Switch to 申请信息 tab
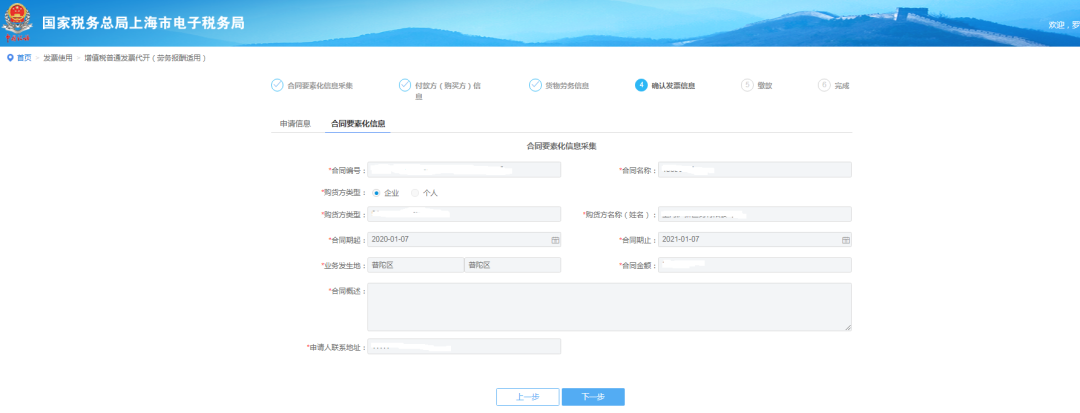 [295, 124]
